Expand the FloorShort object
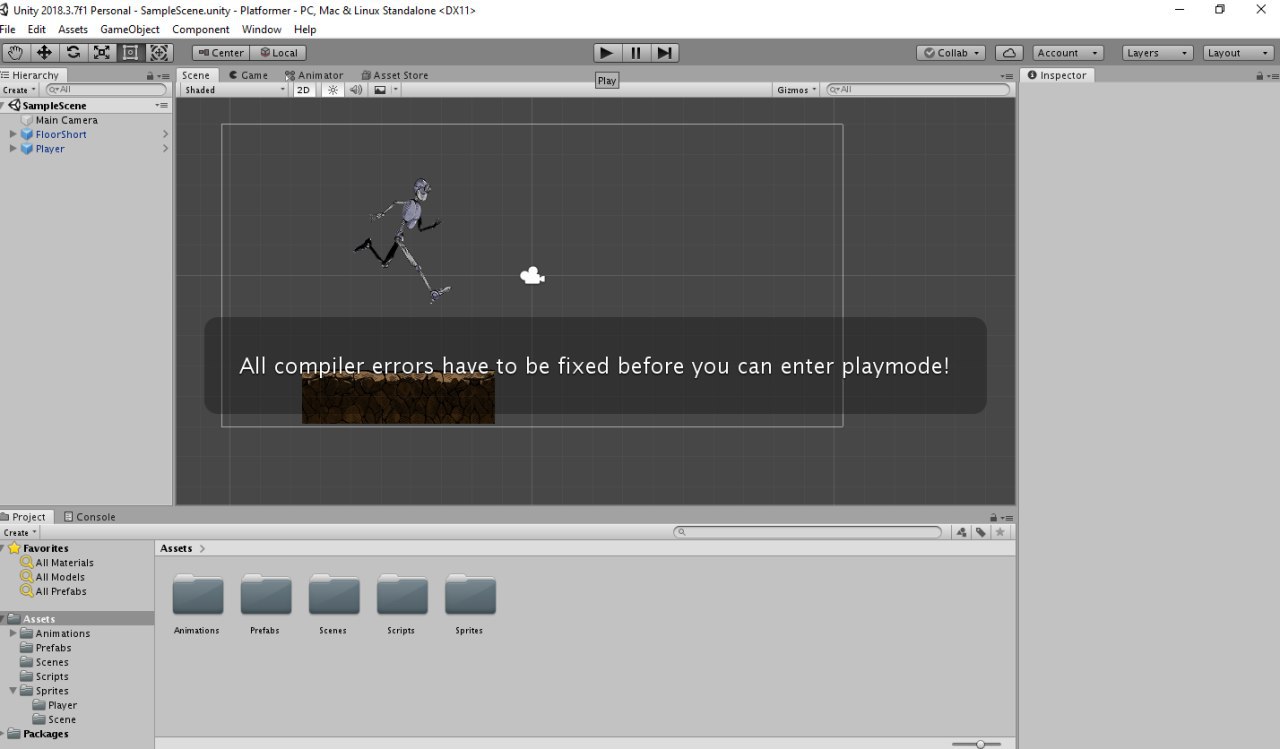Image resolution: width=1280 pixels, height=749 pixels. click(13, 134)
